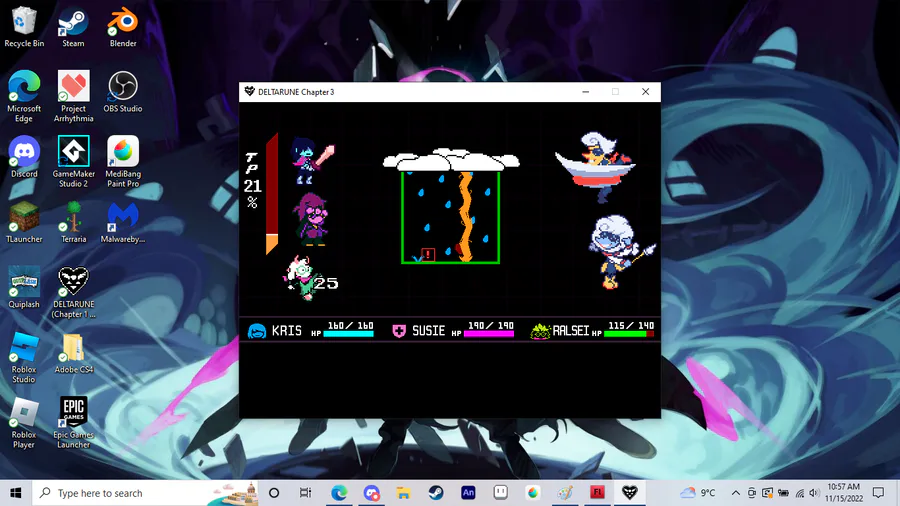
Task: Open the MediBang Paint Pro desktop icon
Action: (x=123, y=162)
